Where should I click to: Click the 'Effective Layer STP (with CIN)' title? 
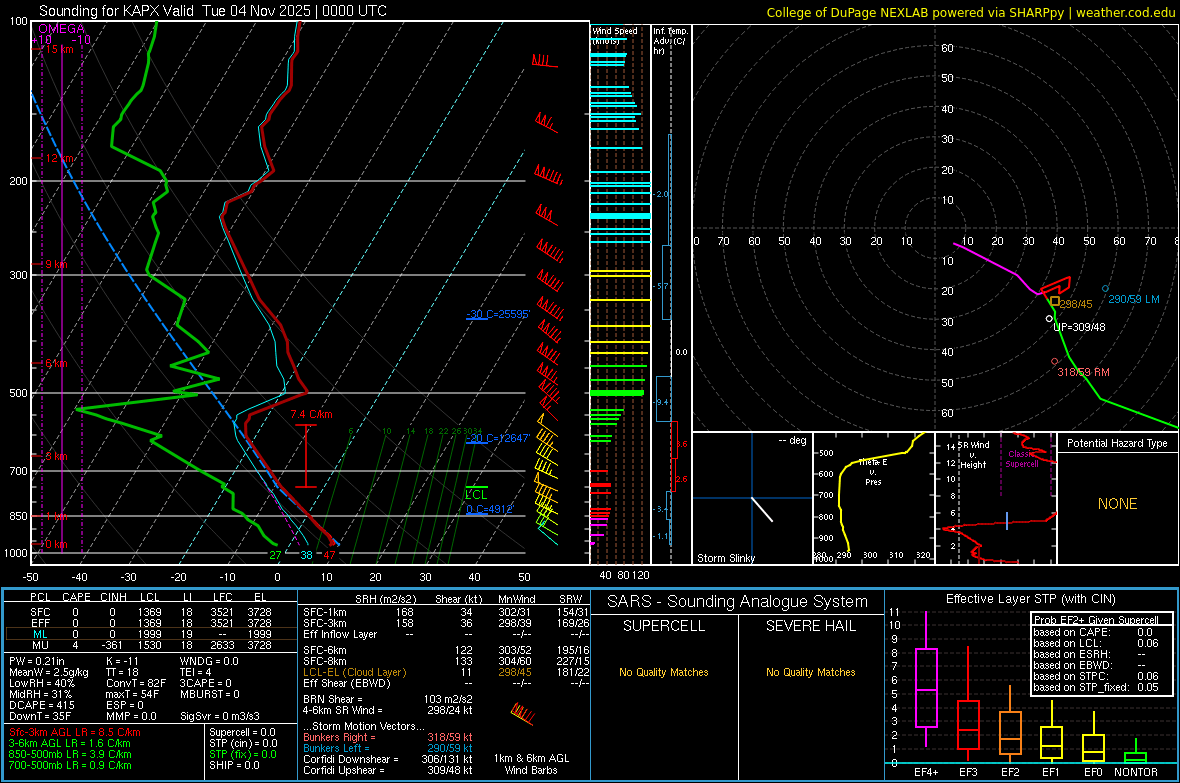click(1030, 599)
